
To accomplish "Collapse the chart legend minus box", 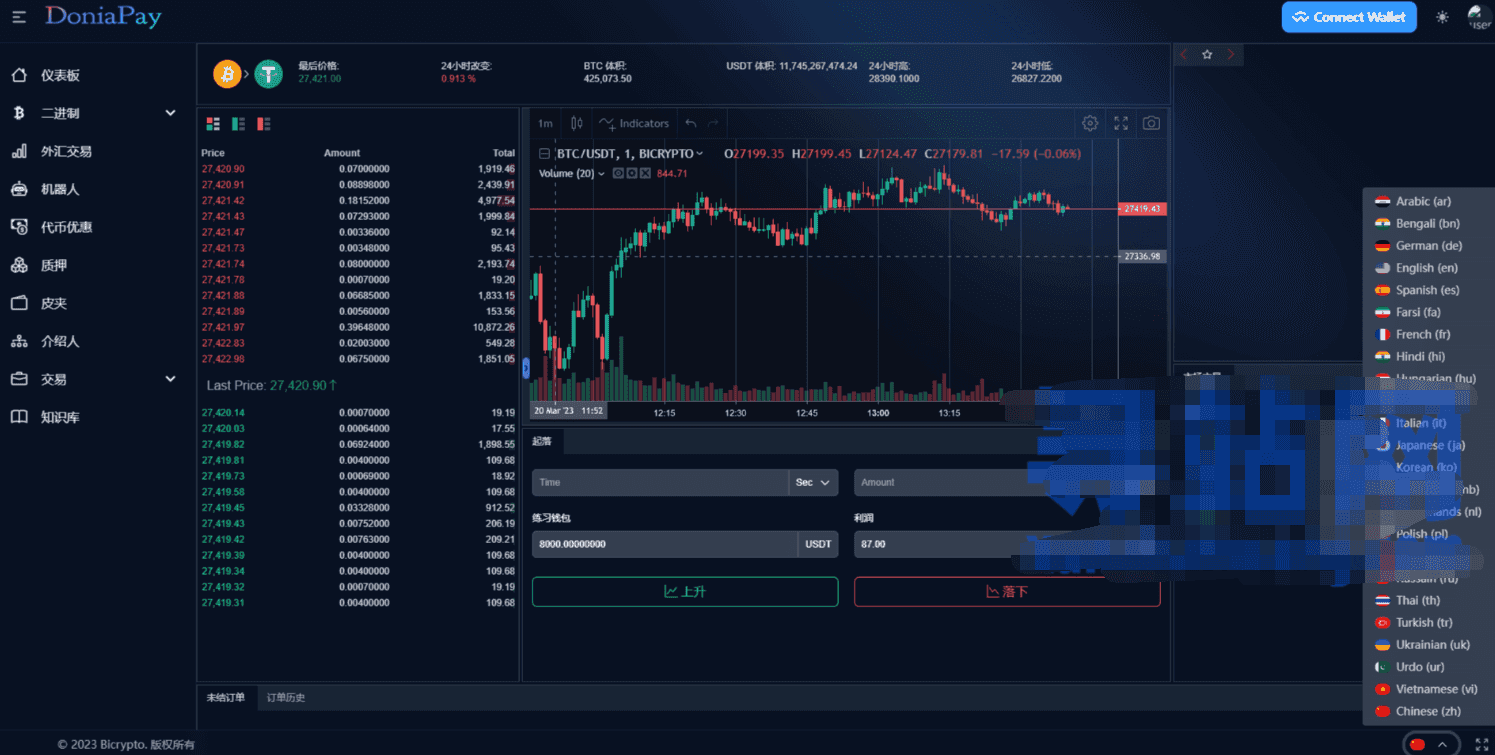I will (x=545, y=154).
